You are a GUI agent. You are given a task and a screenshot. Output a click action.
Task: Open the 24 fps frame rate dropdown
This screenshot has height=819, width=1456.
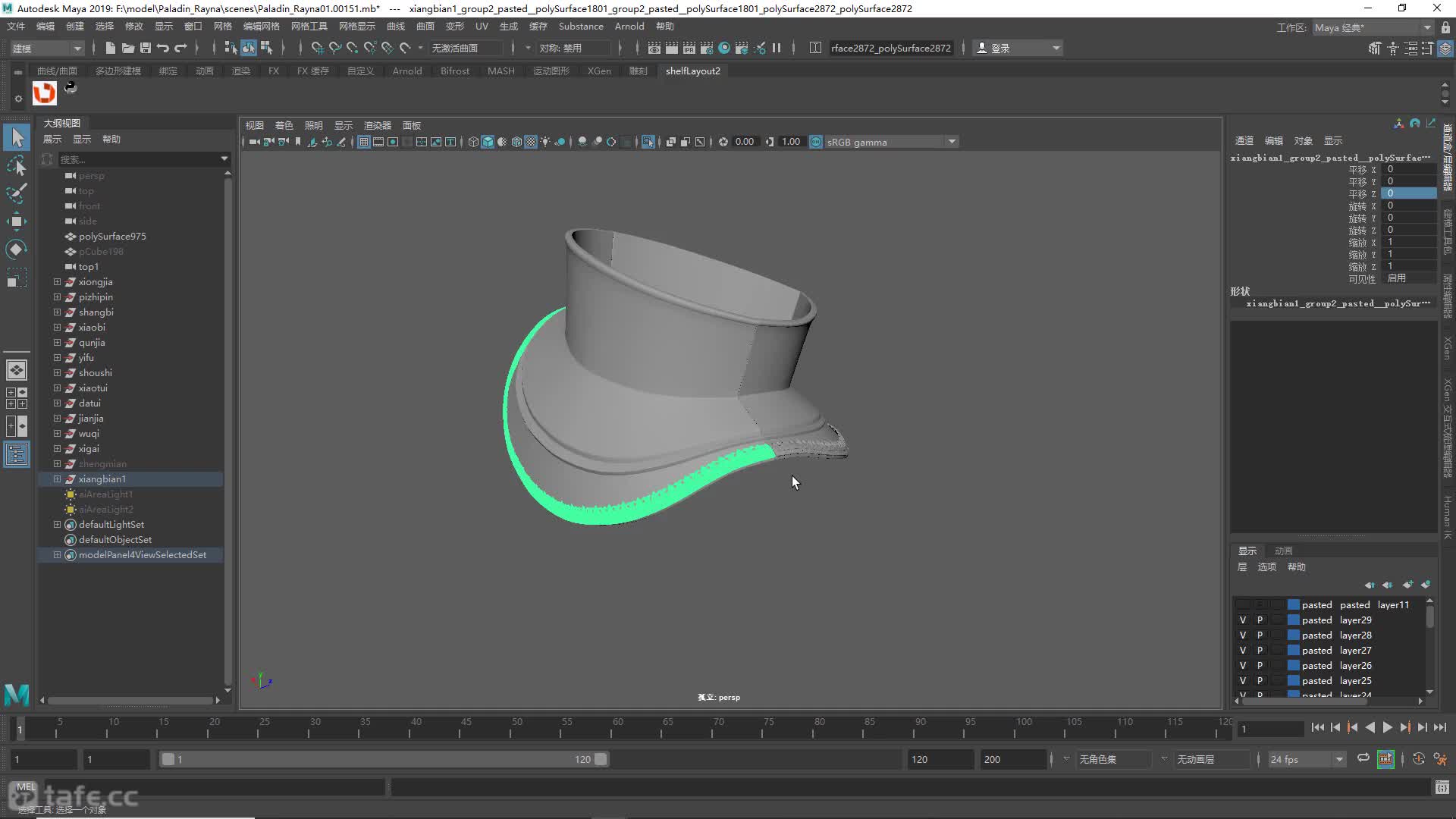coord(1307,759)
